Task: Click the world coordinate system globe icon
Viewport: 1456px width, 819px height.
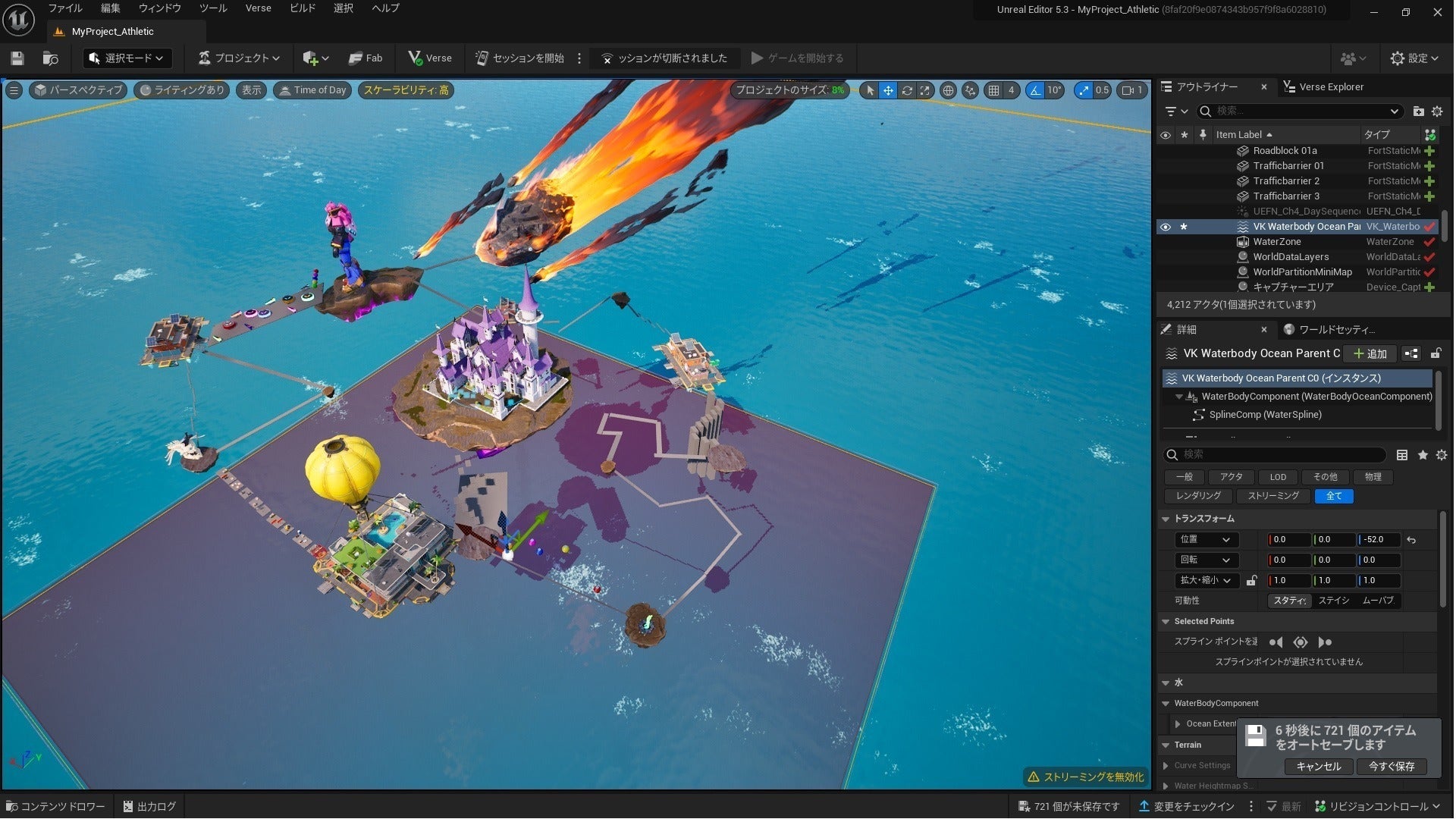Action: pos(948,90)
